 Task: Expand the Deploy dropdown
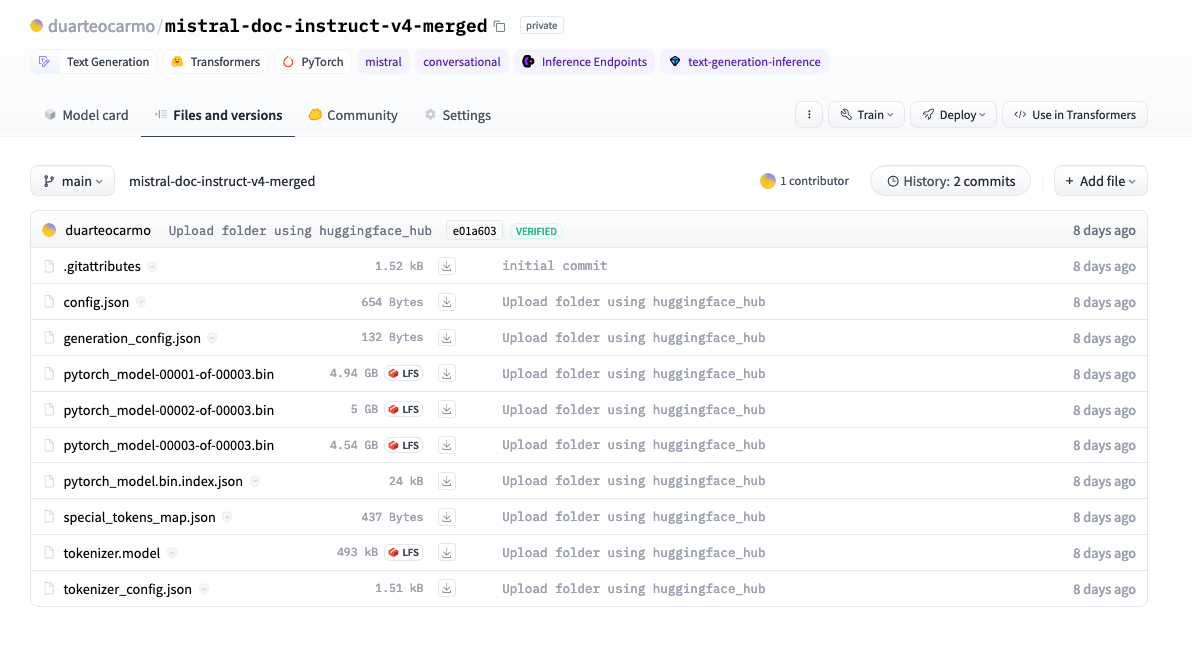(x=953, y=115)
